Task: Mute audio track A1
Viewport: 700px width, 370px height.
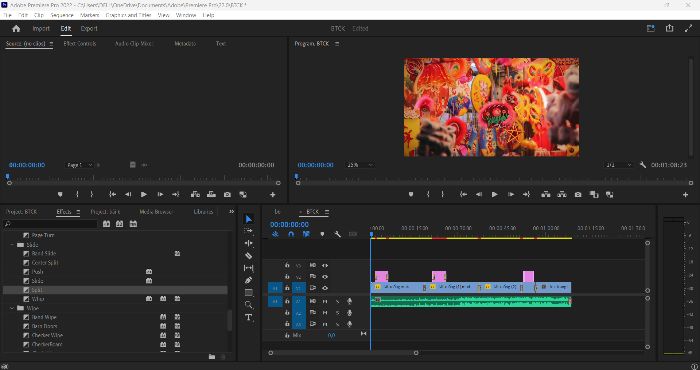Action: pos(325,301)
